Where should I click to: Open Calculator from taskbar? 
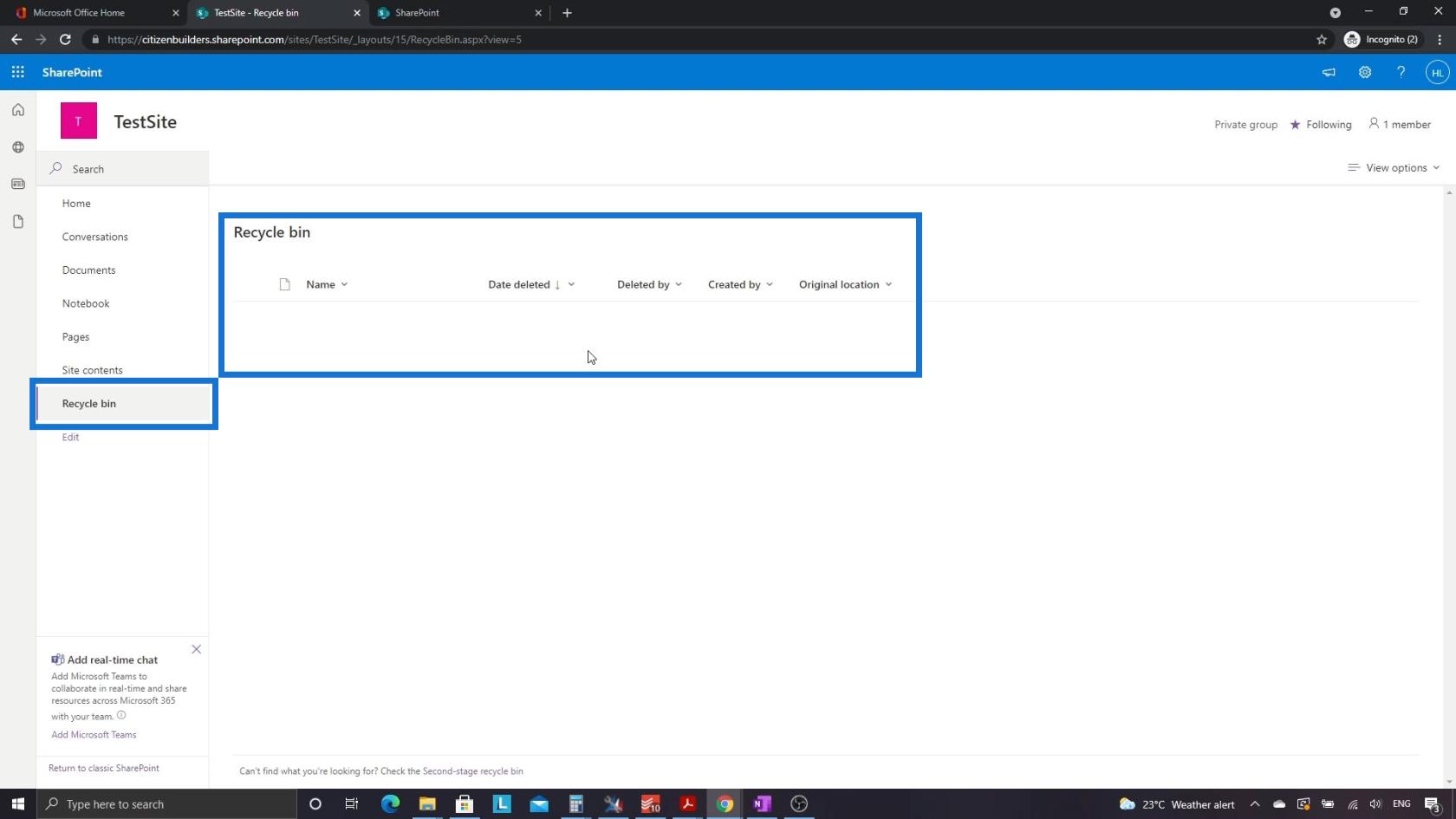point(576,804)
